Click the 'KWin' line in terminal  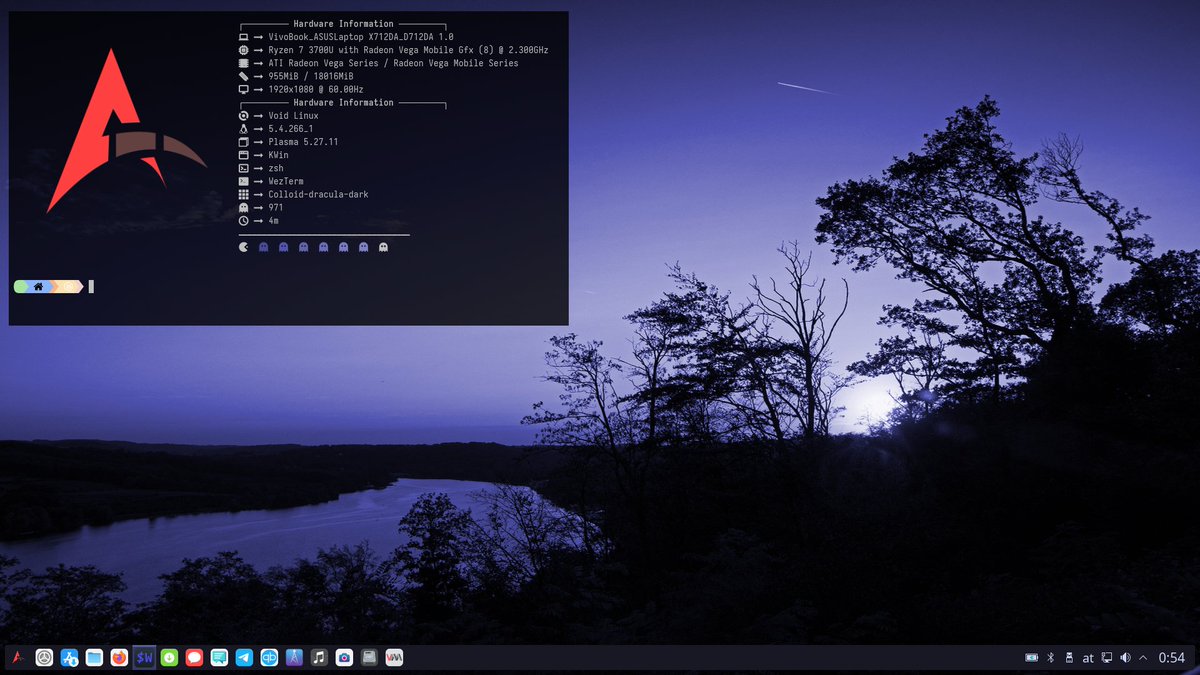(x=278, y=155)
